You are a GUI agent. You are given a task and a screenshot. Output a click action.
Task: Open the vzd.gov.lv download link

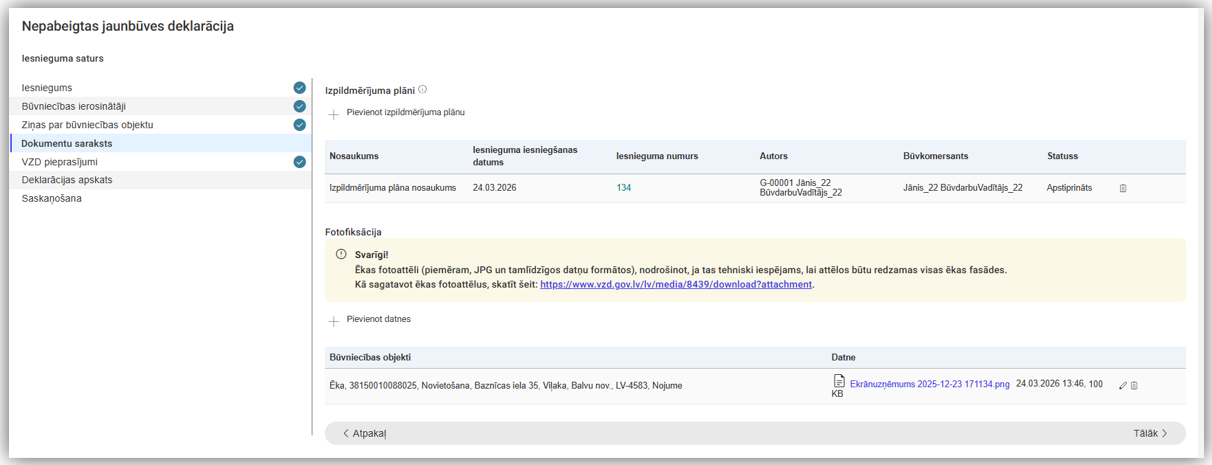click(x=676, y=285)
